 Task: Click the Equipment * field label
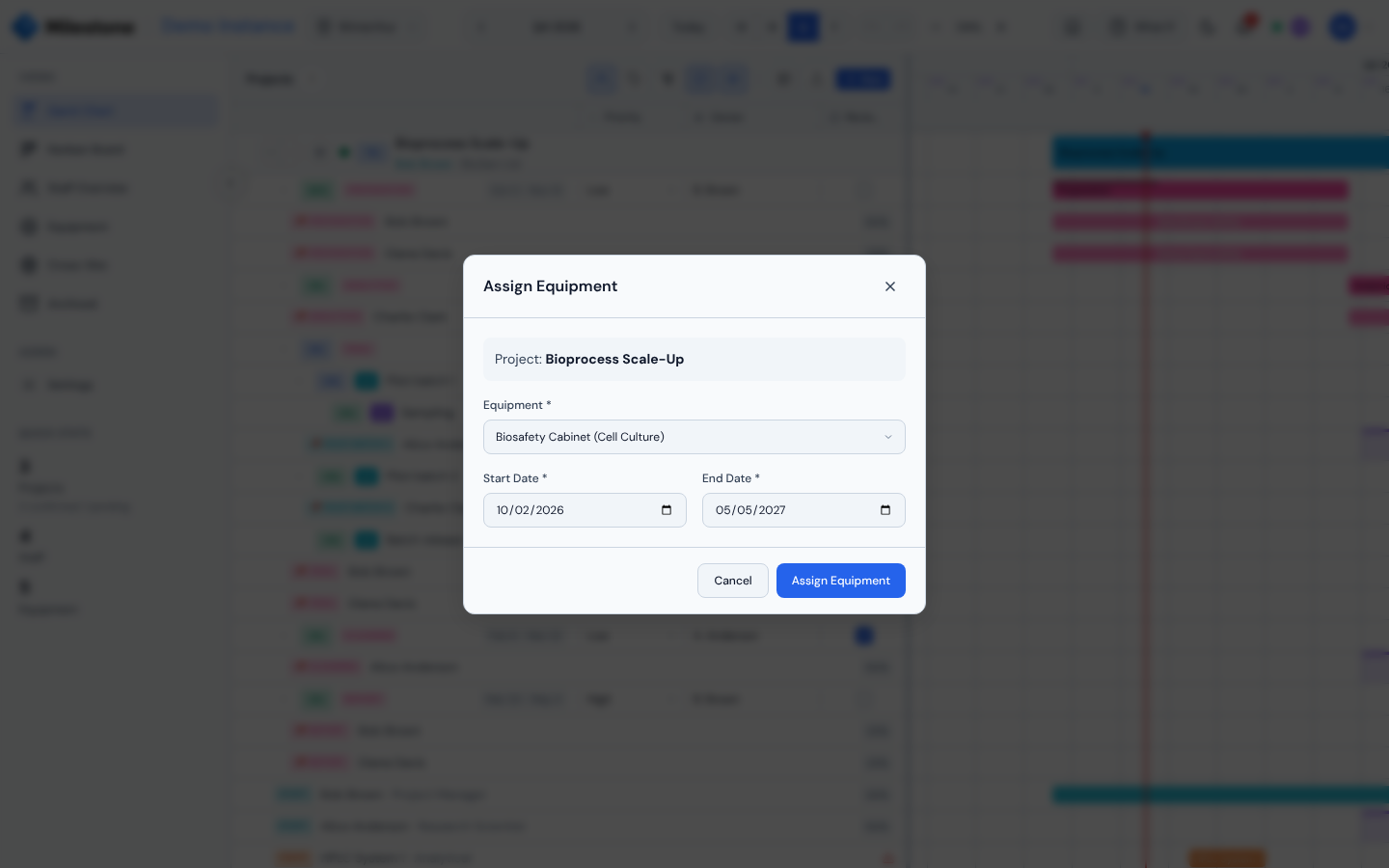517,405
